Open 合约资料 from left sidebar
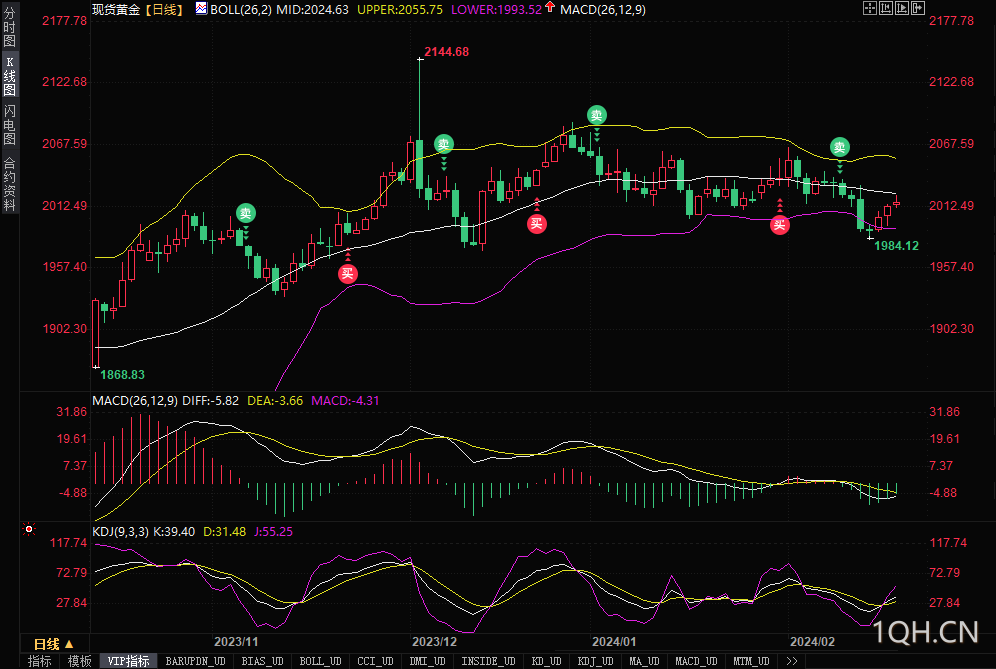The width and height of the screenshot is (996, 669). point(9,183)
